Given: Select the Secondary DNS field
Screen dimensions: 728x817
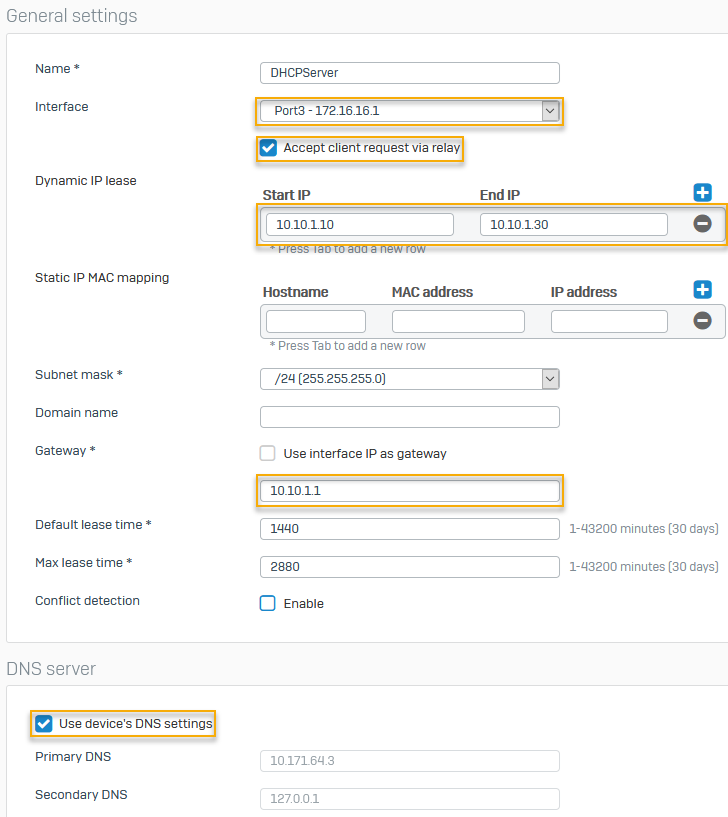Looking at the screenshot, I should click(x=409, y=798).
